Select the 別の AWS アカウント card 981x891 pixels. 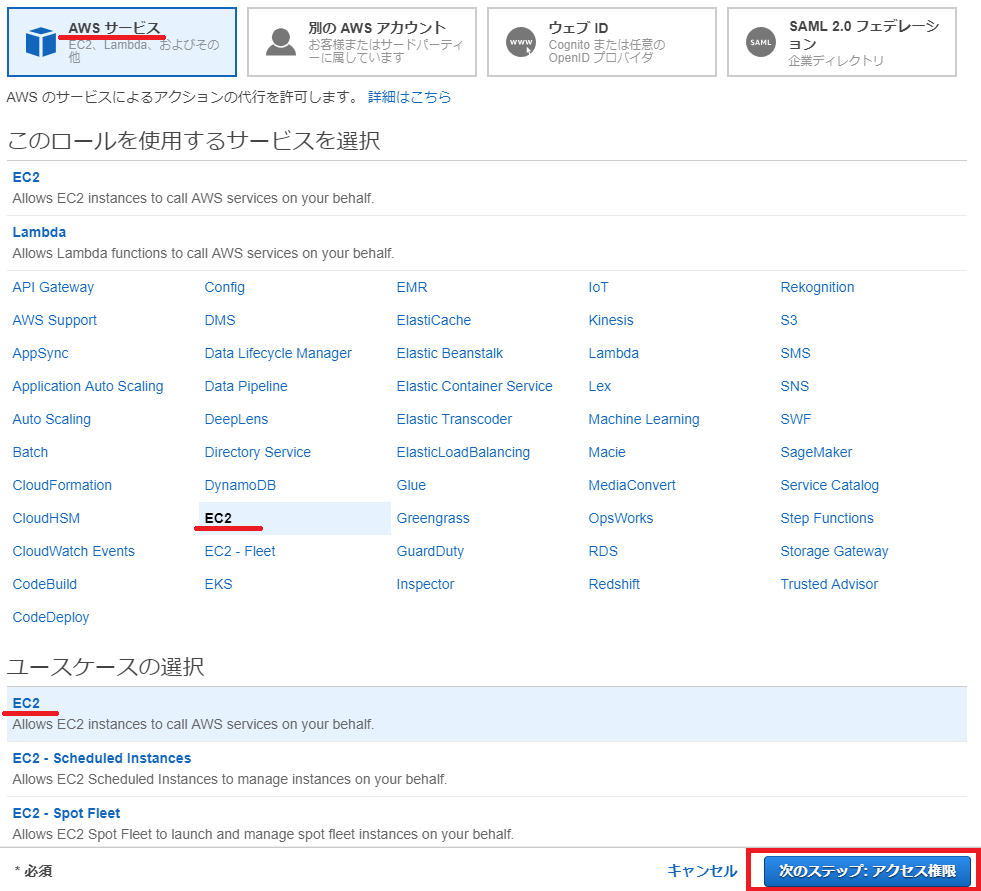pyautogui.click(x=362, y=42)
